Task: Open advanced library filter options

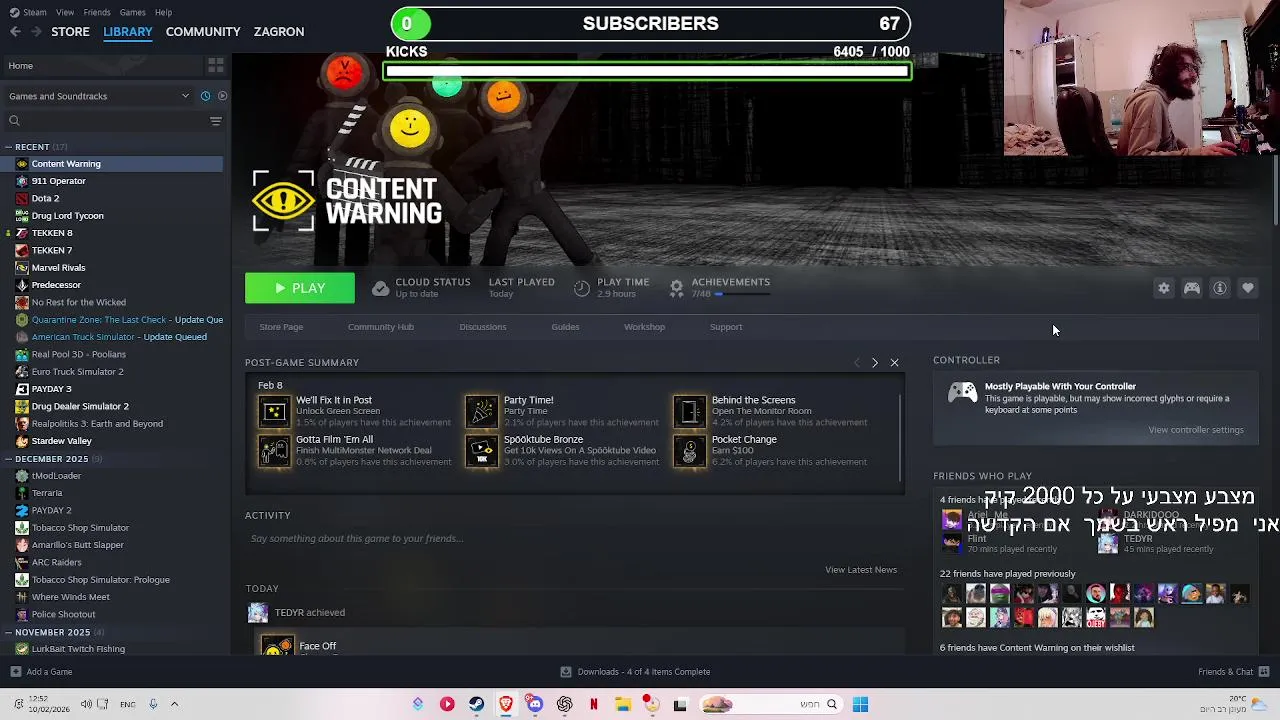Action: [x=215, y=121]
